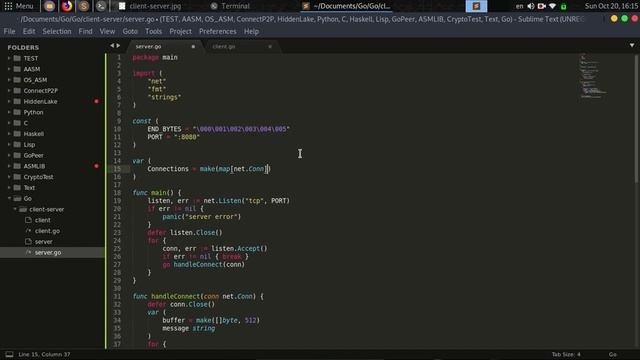Open the Menu launcher in the panel
640x360 pixels.
[19, 6]
